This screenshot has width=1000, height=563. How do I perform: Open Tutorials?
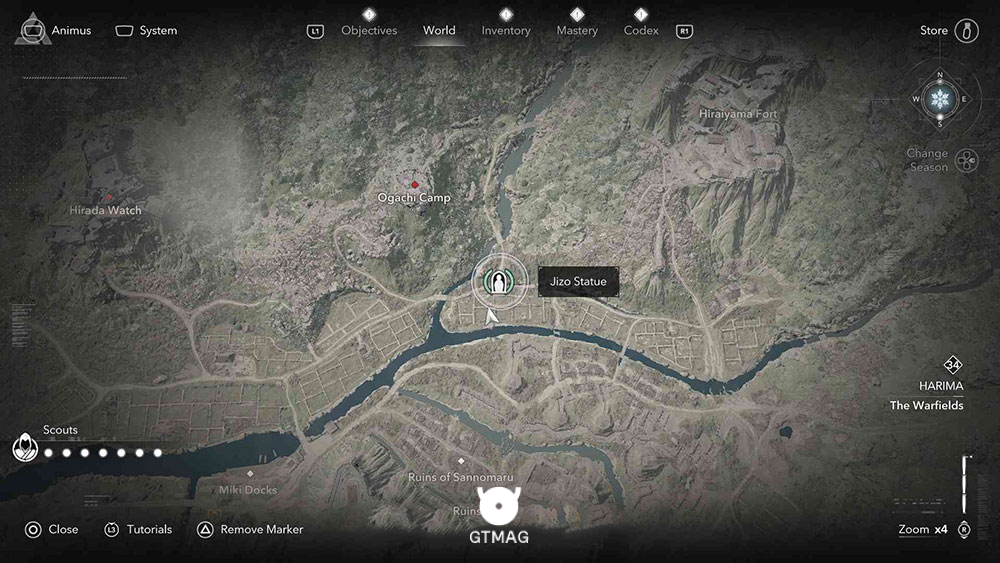tap(138, 529)
